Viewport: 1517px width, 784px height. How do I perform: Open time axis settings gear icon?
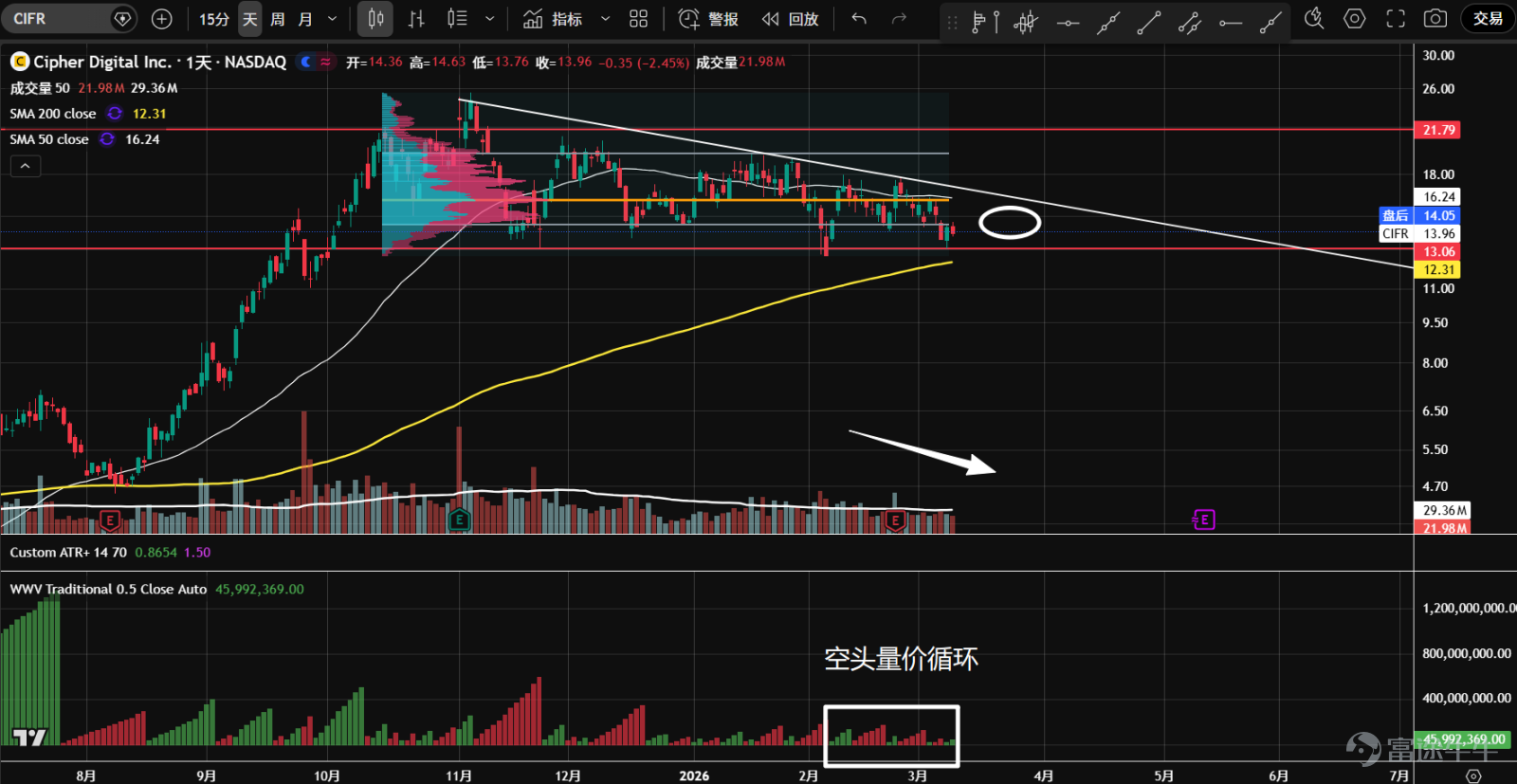tap(1473, 775)
